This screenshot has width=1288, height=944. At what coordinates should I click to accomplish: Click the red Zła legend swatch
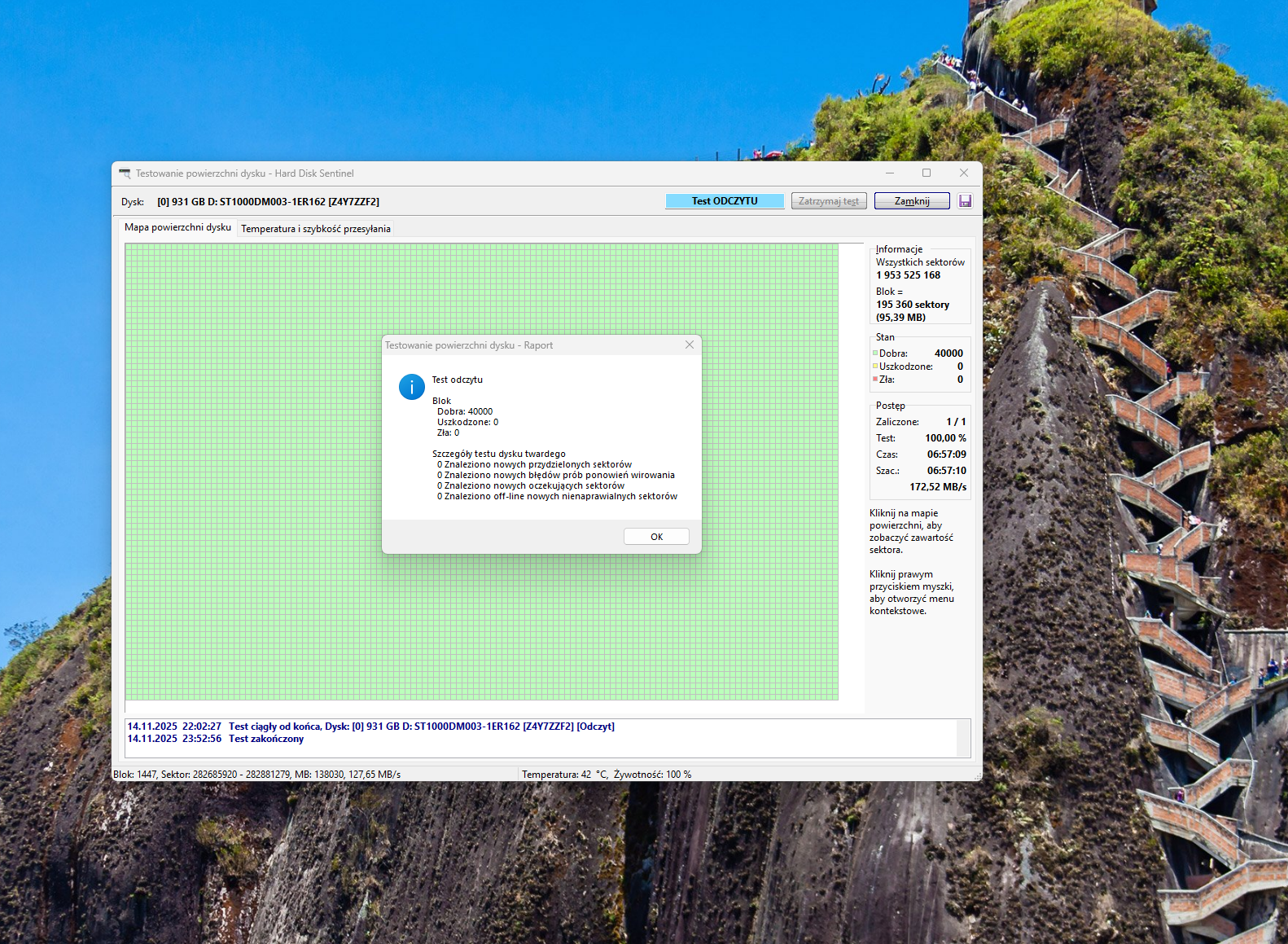(875, 380)
